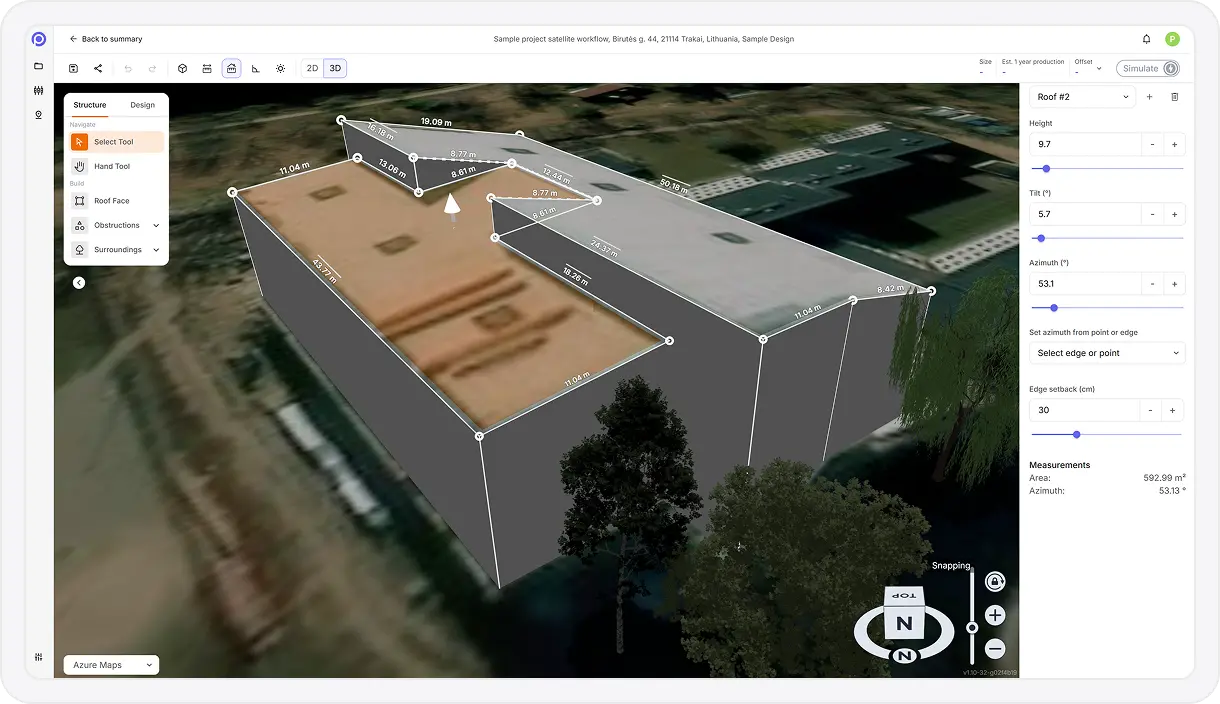Open Select edge or point dropdown
The image size is (1220, 704).
pos(1107,353)
